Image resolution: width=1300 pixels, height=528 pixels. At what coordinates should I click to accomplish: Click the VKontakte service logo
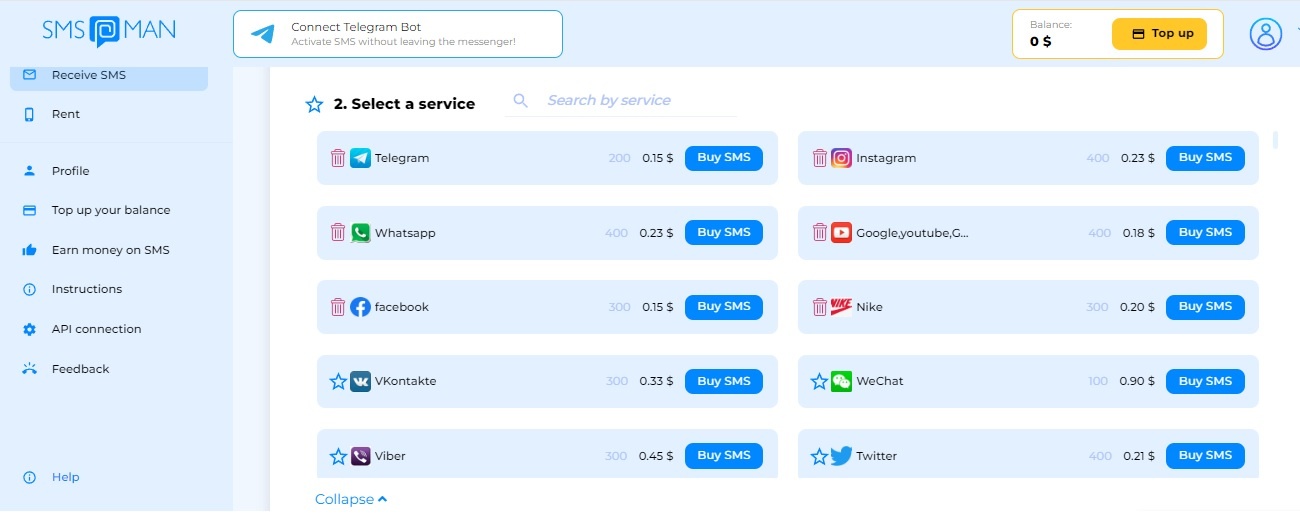(360, 381)
